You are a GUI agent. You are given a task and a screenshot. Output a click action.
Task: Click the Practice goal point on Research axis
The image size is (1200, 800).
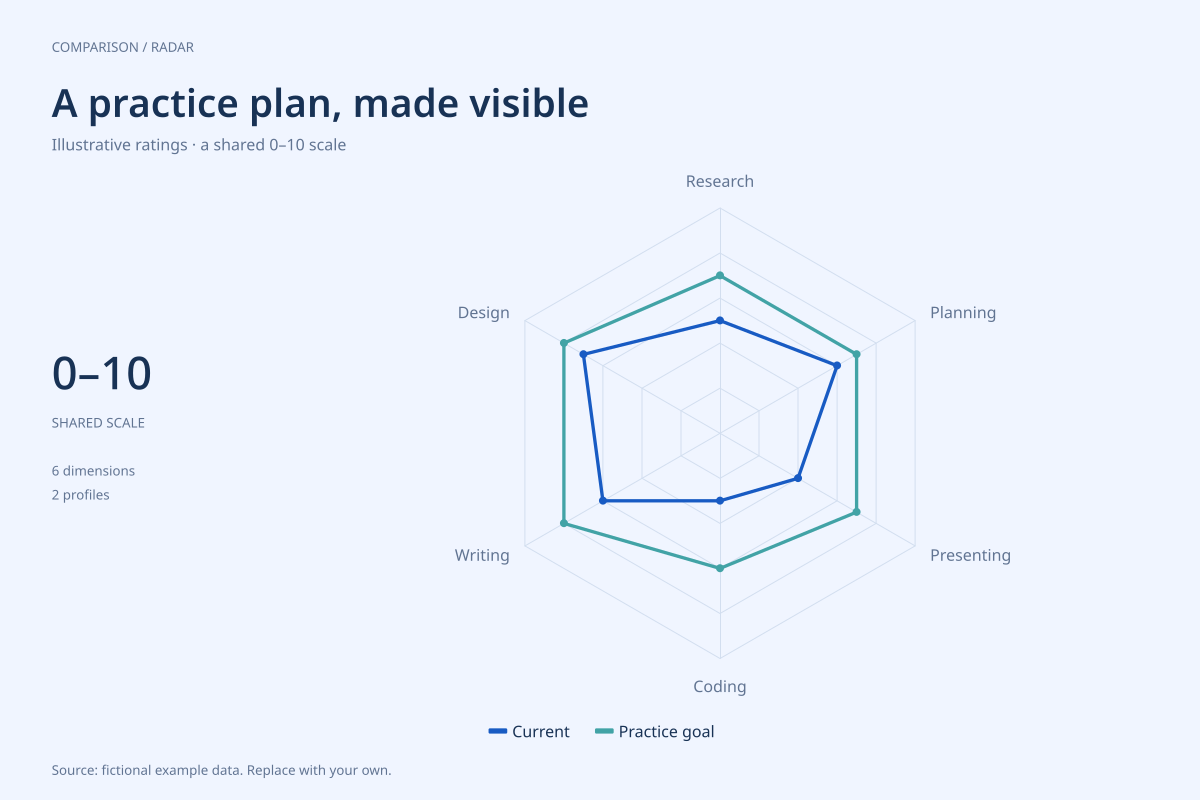pyautogui.click(x=720, y=276)
